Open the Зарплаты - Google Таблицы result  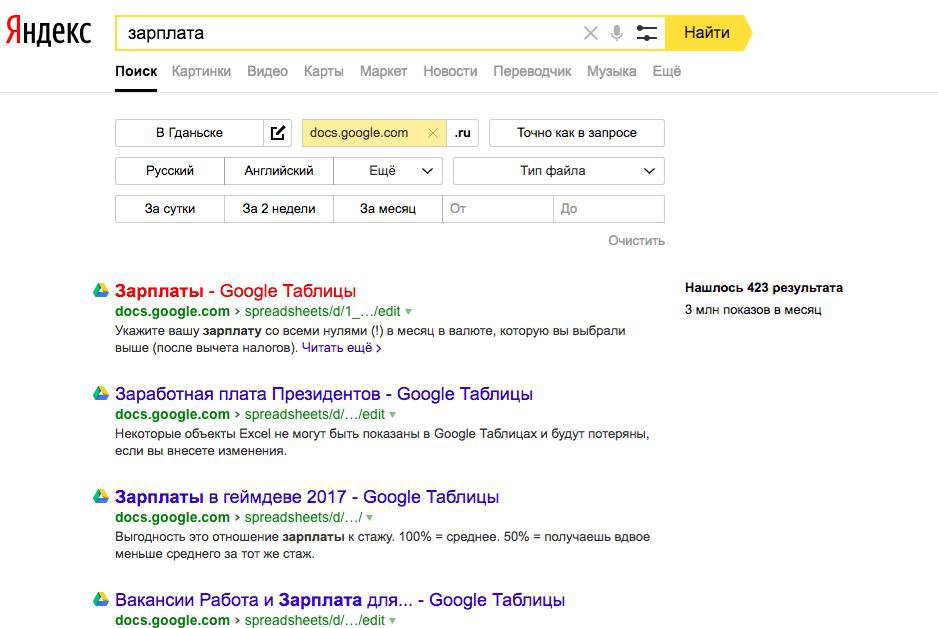[235, 291]
